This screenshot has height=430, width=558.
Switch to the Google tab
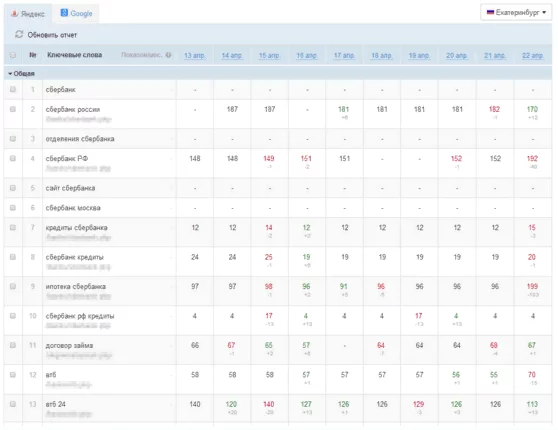point(76,14)
